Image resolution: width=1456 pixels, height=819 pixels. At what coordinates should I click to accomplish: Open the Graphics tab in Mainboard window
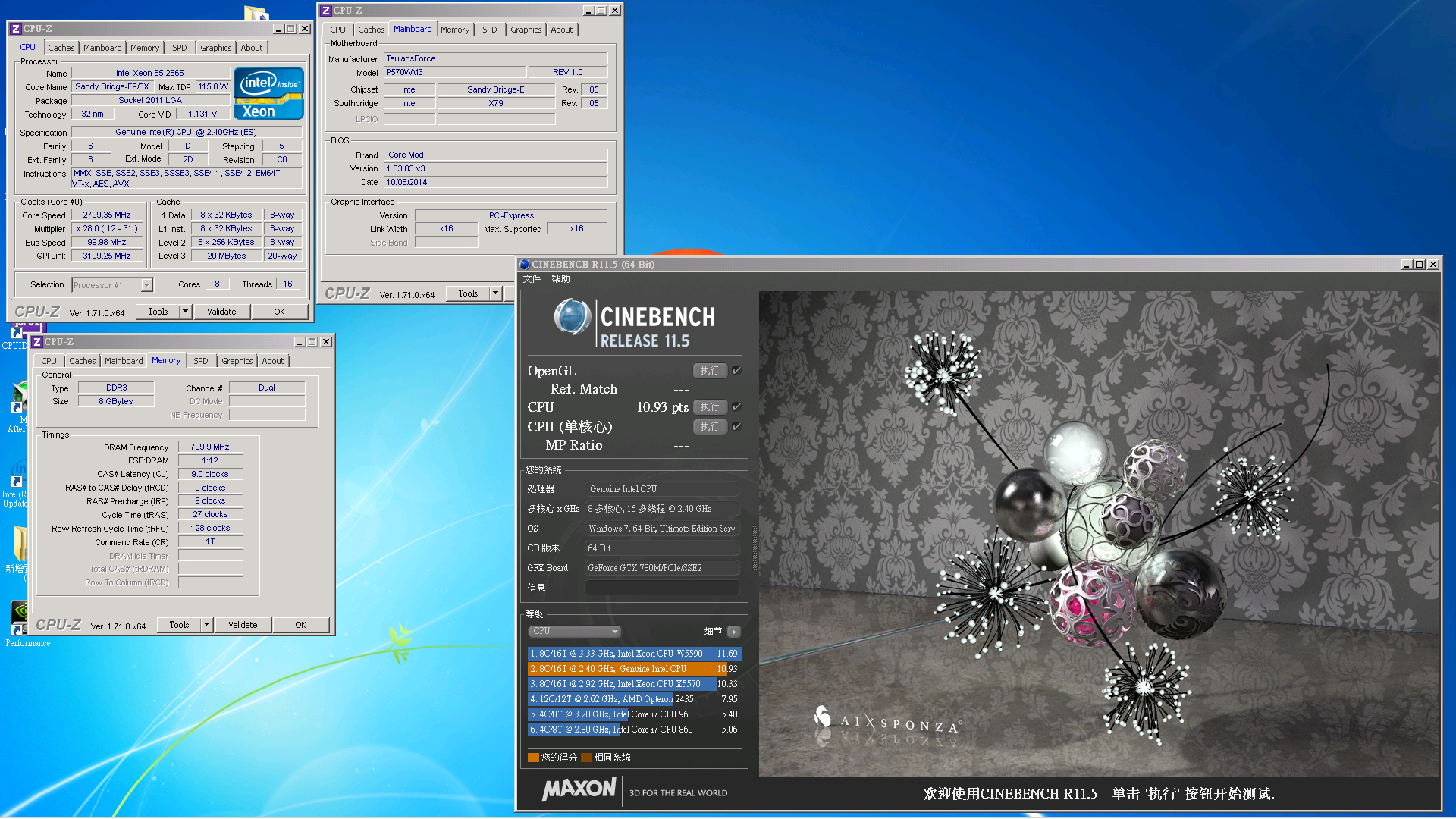pyautogui.click(x=526, y=30)
